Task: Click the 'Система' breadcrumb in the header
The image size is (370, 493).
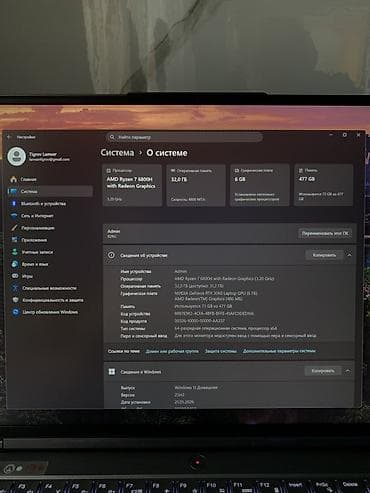Action: tap(117, 153)
